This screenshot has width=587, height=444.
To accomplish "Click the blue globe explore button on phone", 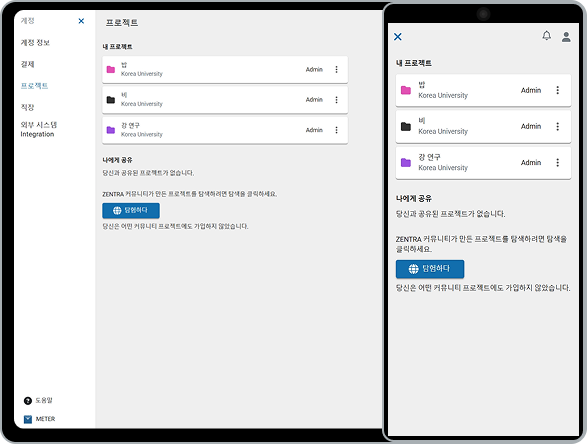I will tap(430, 269).
